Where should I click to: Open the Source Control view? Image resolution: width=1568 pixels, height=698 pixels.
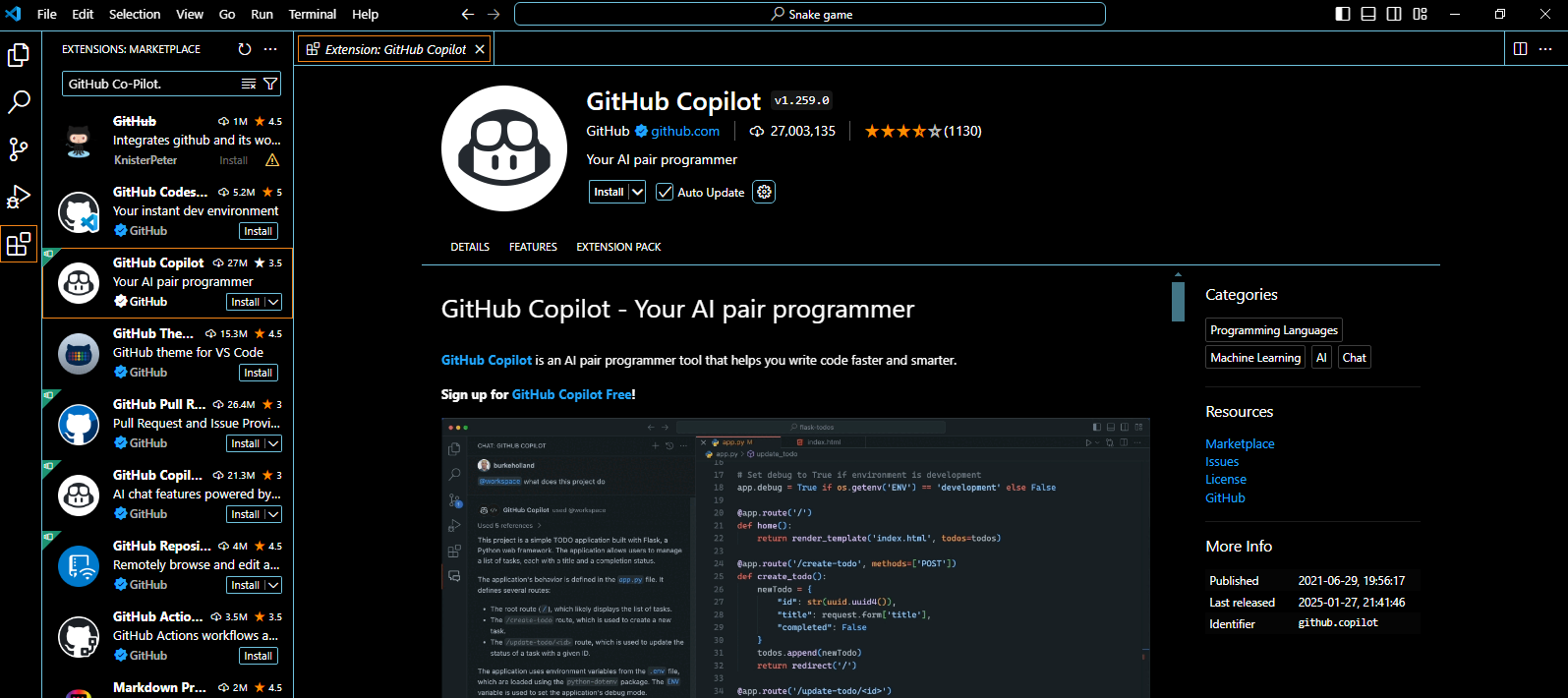19,149
